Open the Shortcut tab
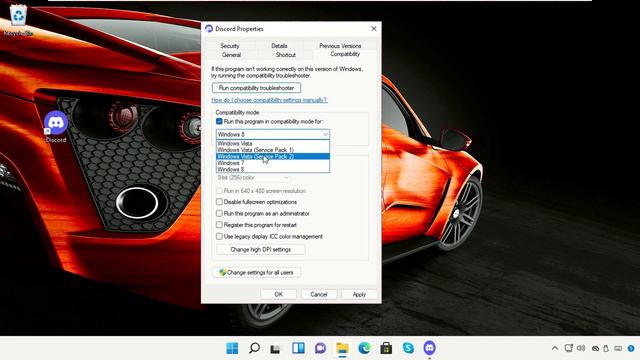The height and width of the screenshot is (360, 640). point(285,55)
